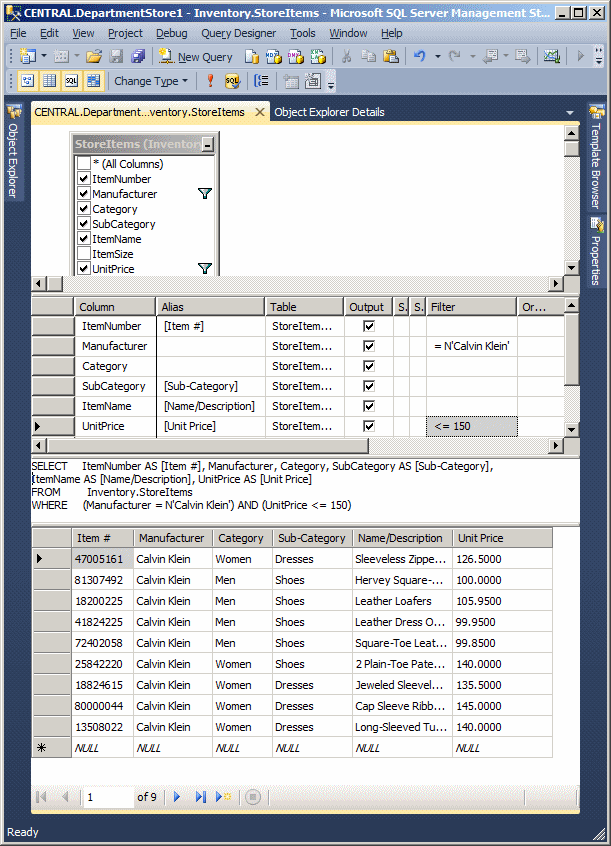The image size is (611, 846).
Task: Click the Analysis Services MDX Query icon
Action: click(x=274, y=57)
